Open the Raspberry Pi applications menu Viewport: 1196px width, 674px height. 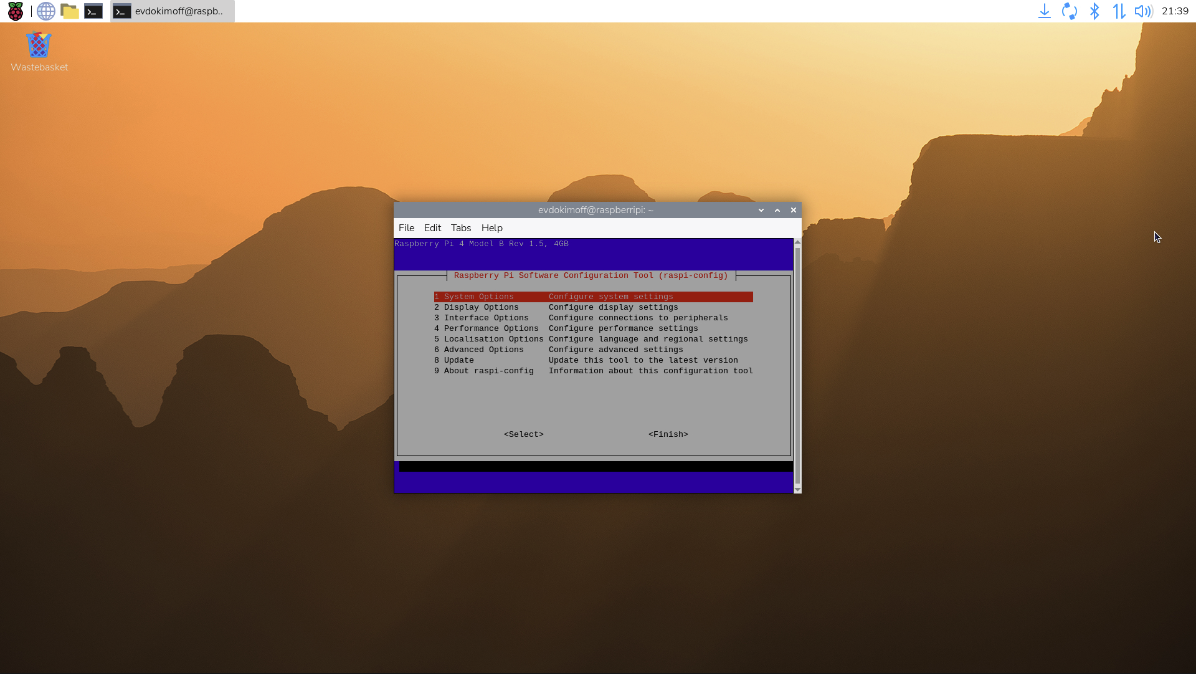coord(15,11)
